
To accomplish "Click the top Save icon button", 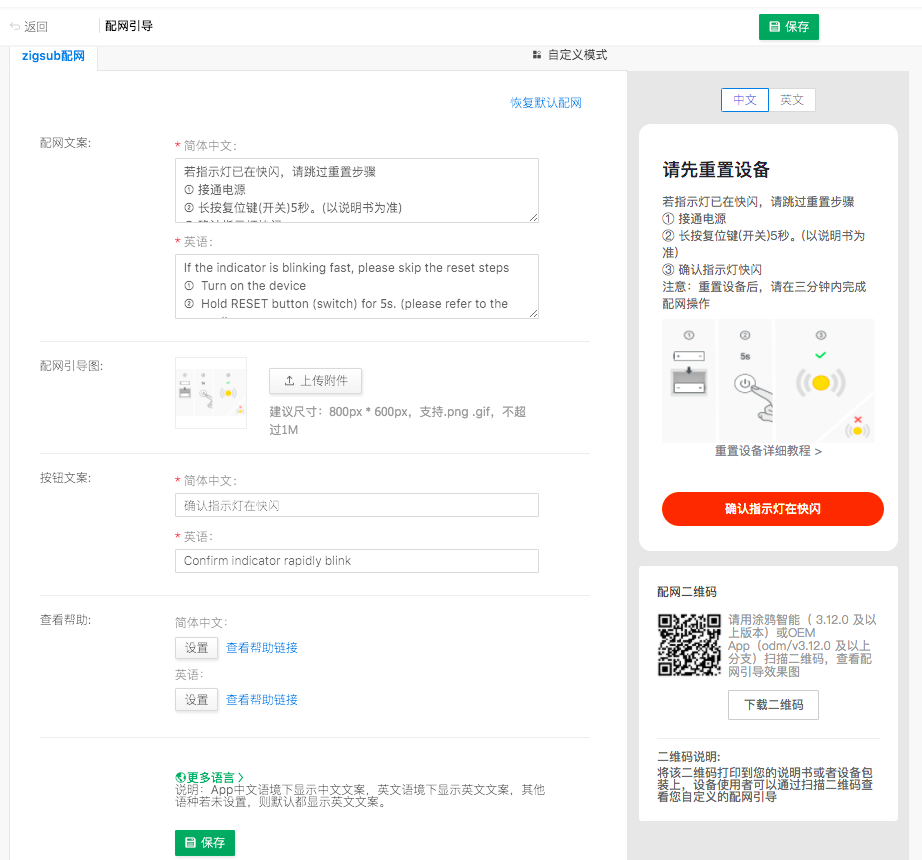I will tap(775, 27).
